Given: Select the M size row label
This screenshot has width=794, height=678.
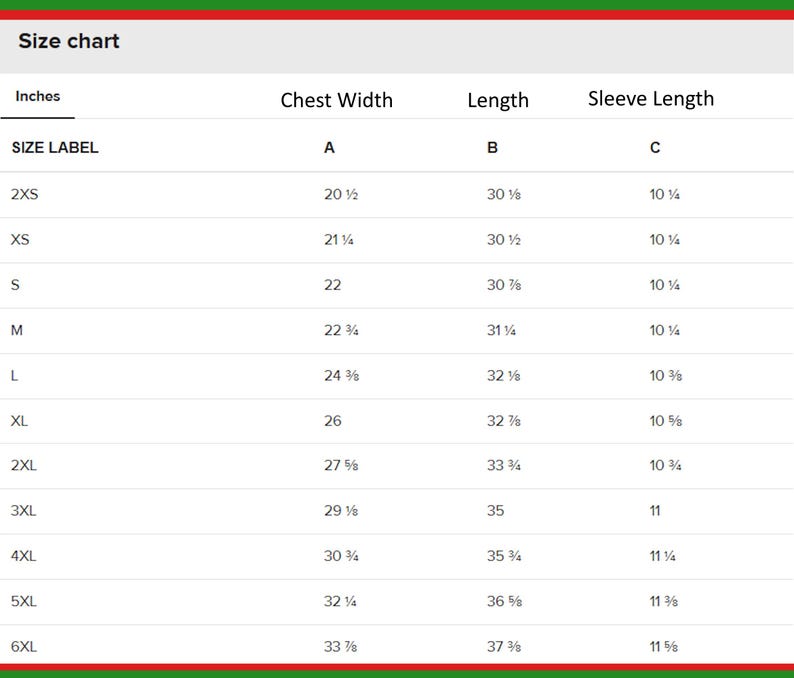Looking at the screenshot, I should tap(17, 330).
